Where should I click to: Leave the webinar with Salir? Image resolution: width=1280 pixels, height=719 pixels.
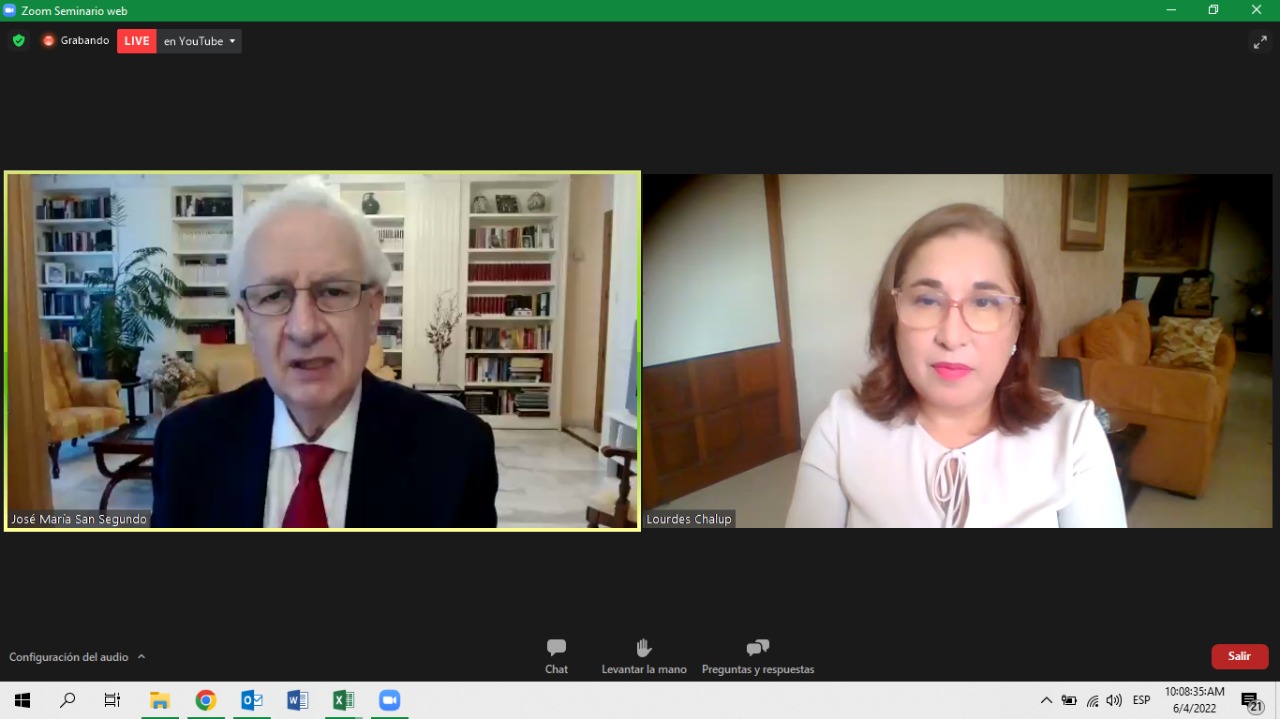coord(1240,656)
